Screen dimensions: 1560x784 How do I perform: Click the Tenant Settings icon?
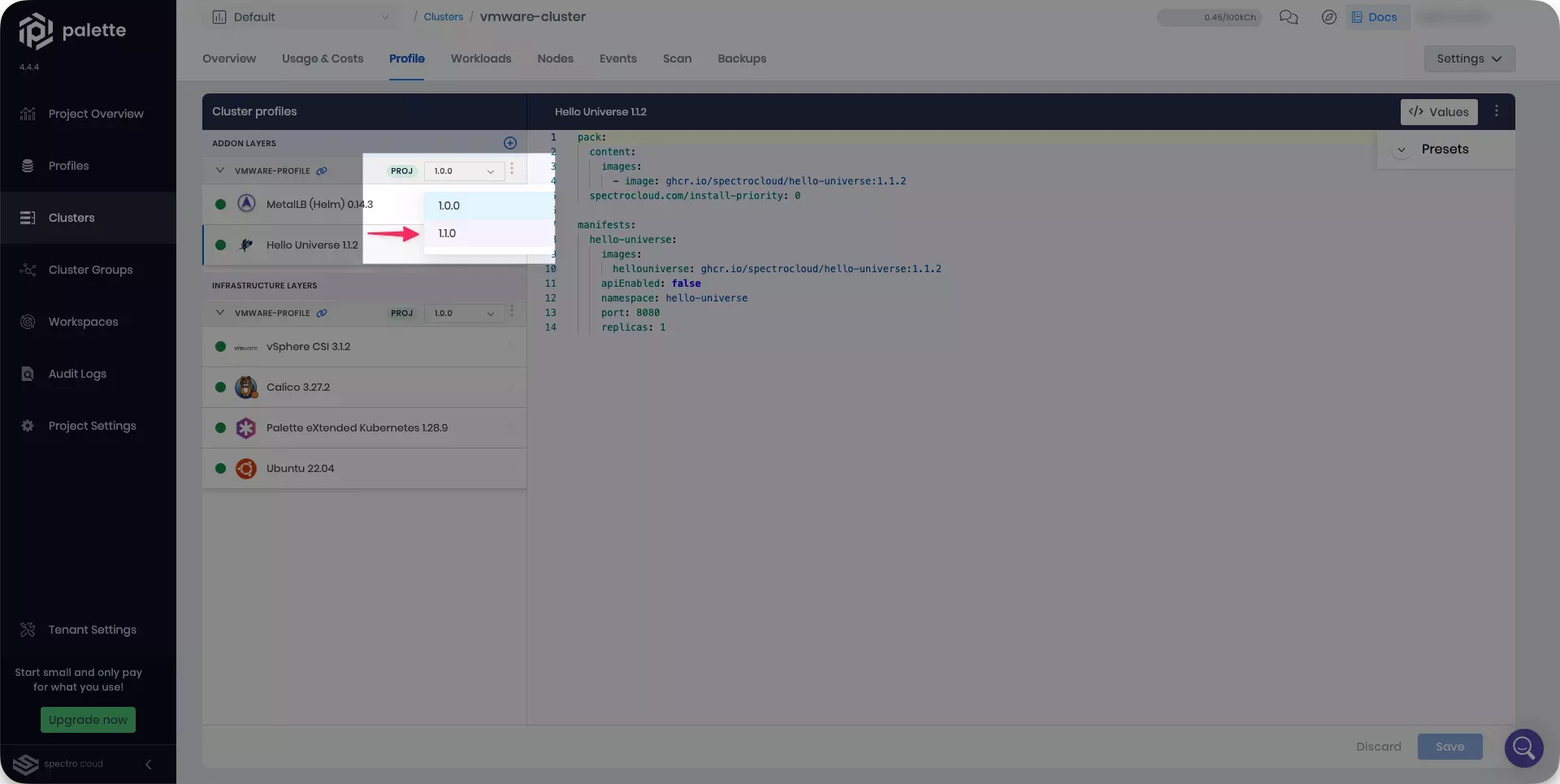(28, 630)
